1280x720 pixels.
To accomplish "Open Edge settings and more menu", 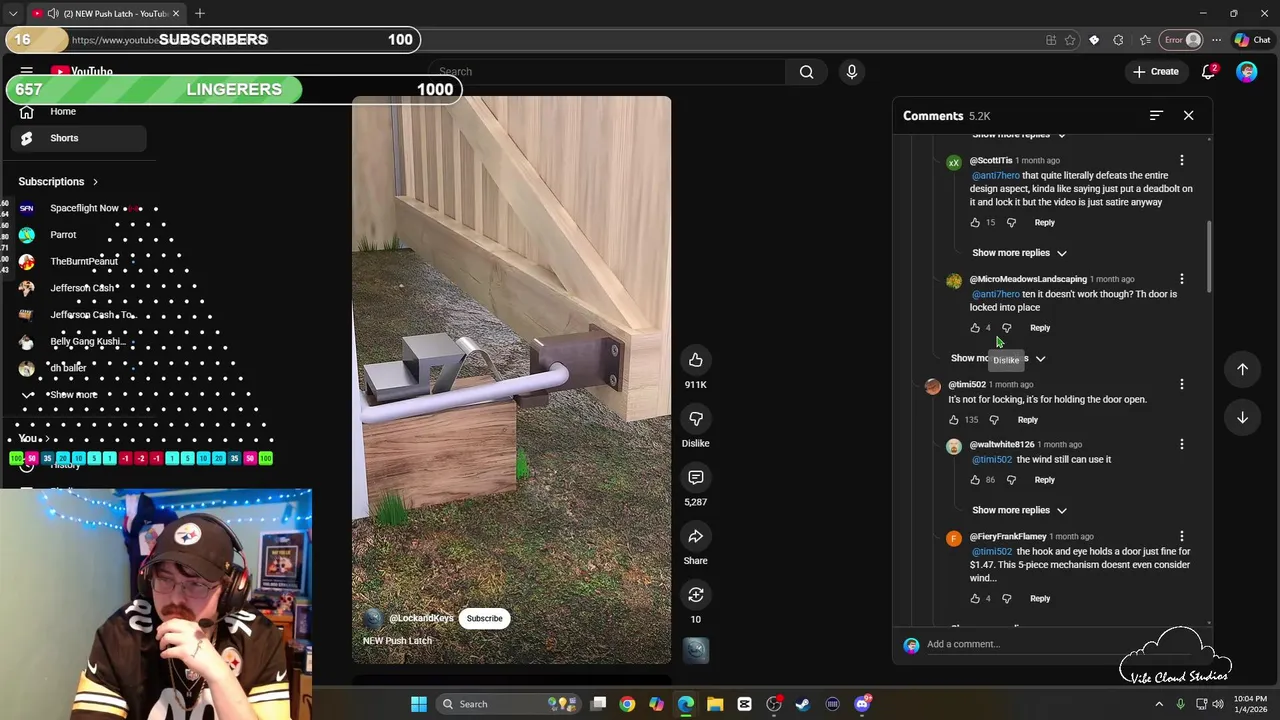I will [x=1216, y=40].
